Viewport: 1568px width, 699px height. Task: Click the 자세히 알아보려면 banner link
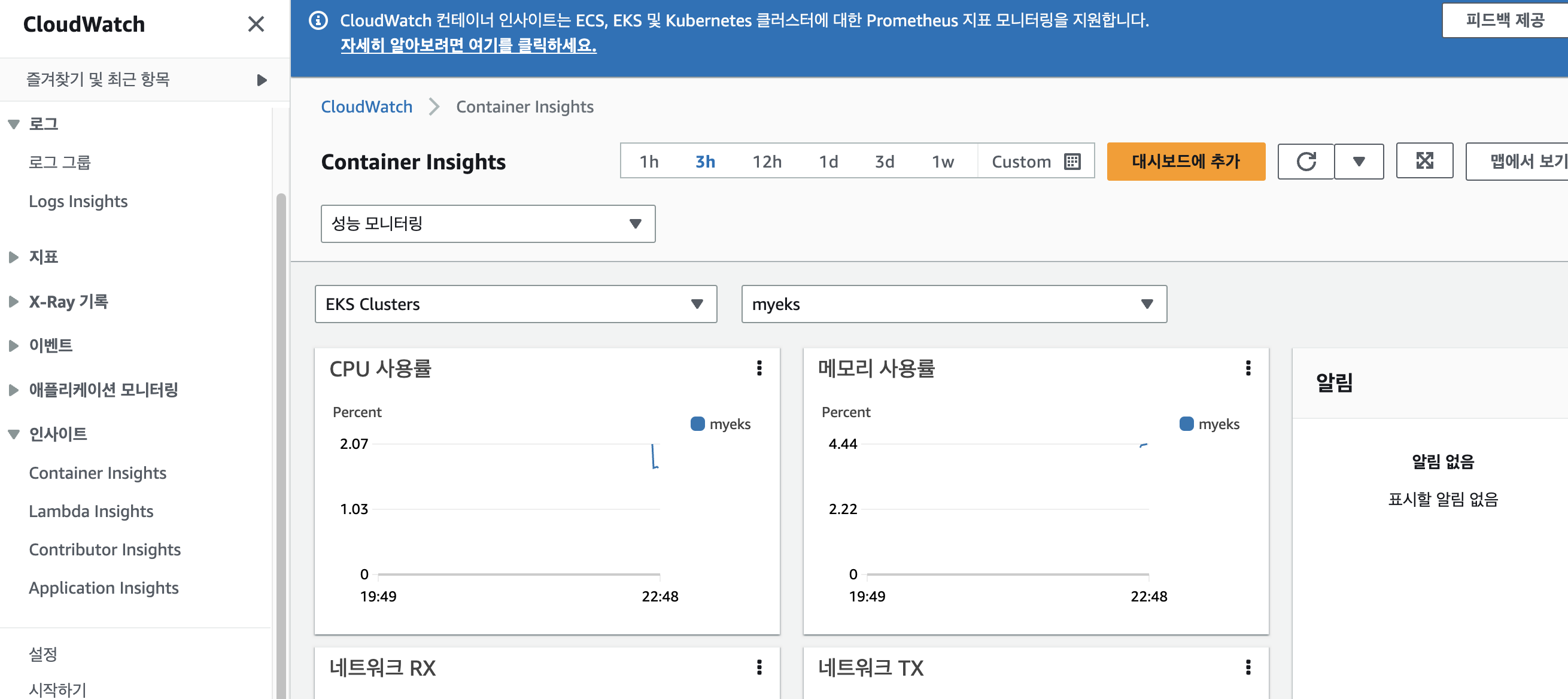coord(468,45)
